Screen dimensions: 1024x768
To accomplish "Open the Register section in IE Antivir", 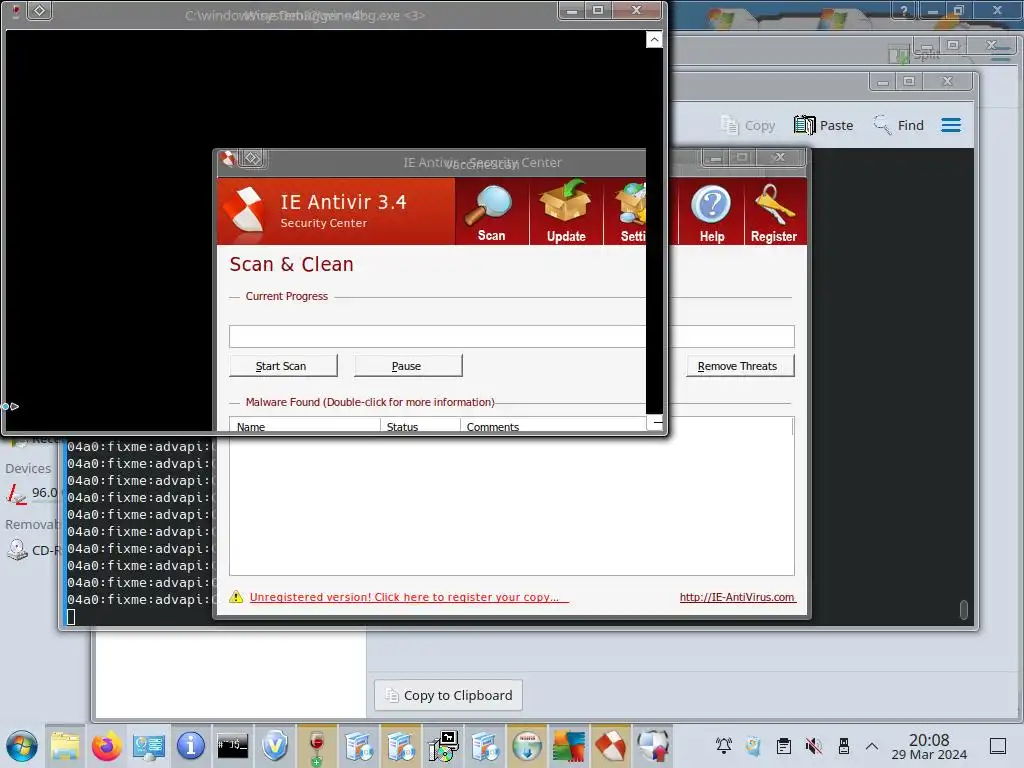I will (x=774, y=212).
